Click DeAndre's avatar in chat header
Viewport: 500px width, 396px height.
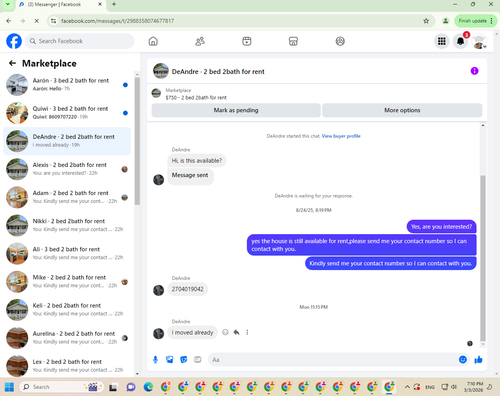coord(161,71)
